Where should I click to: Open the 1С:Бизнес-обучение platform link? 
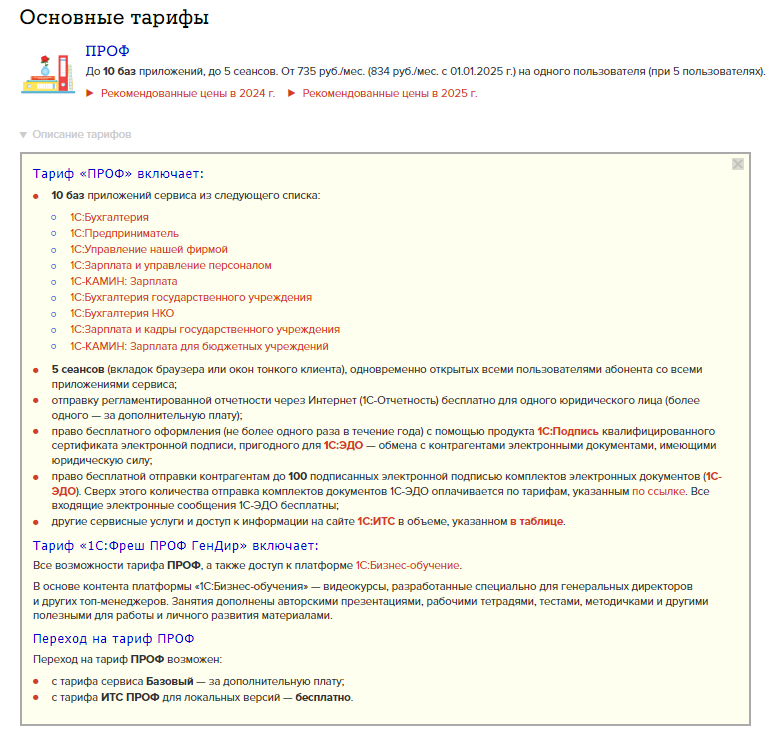point(407,565)
